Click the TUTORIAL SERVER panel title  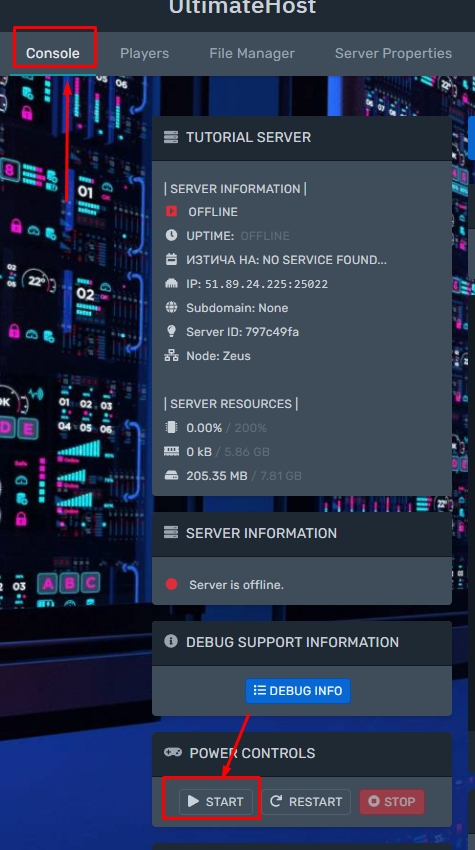[248, 137]
